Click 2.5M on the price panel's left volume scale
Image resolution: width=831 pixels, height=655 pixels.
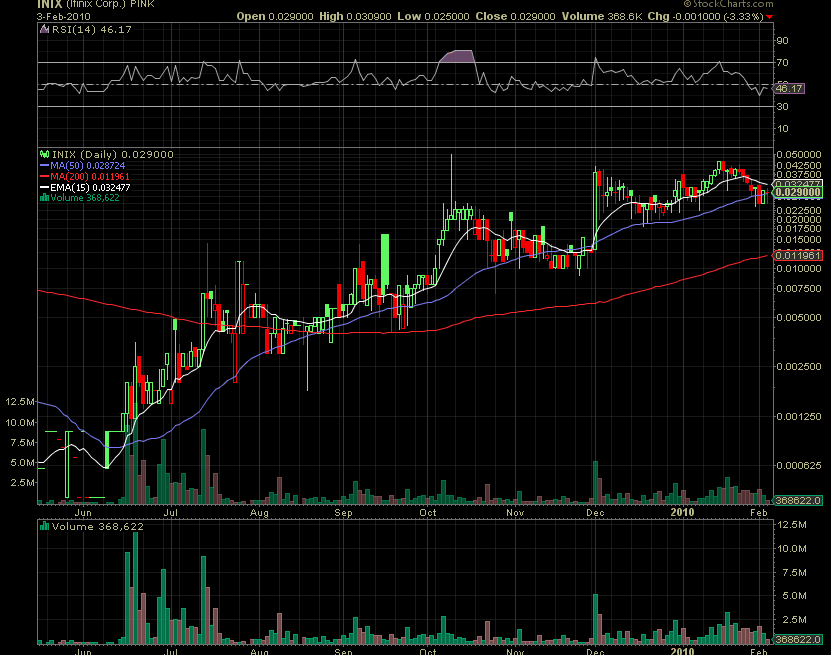pos(23,483)
